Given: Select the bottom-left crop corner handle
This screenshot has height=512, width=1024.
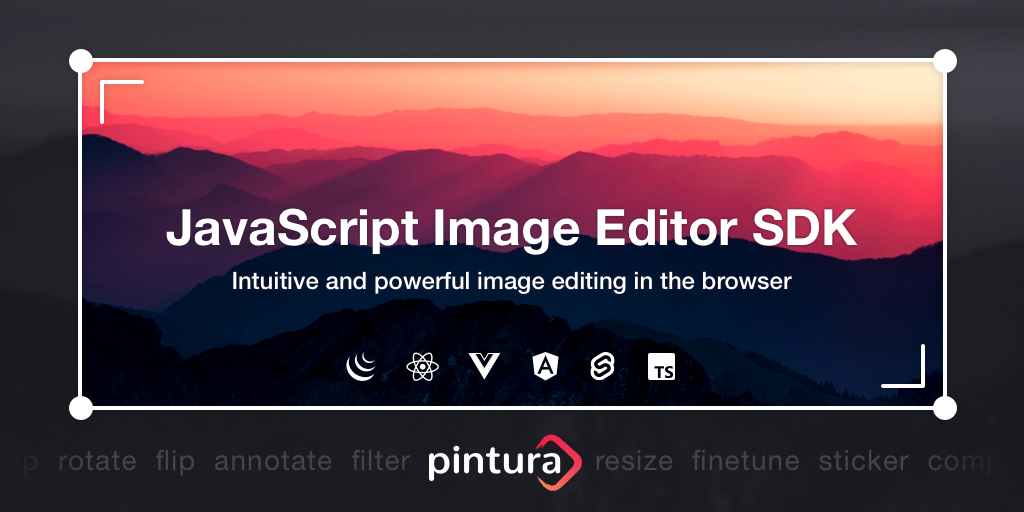Looking at the screenshot, I should pyautogui.click(x=81, y=408).
